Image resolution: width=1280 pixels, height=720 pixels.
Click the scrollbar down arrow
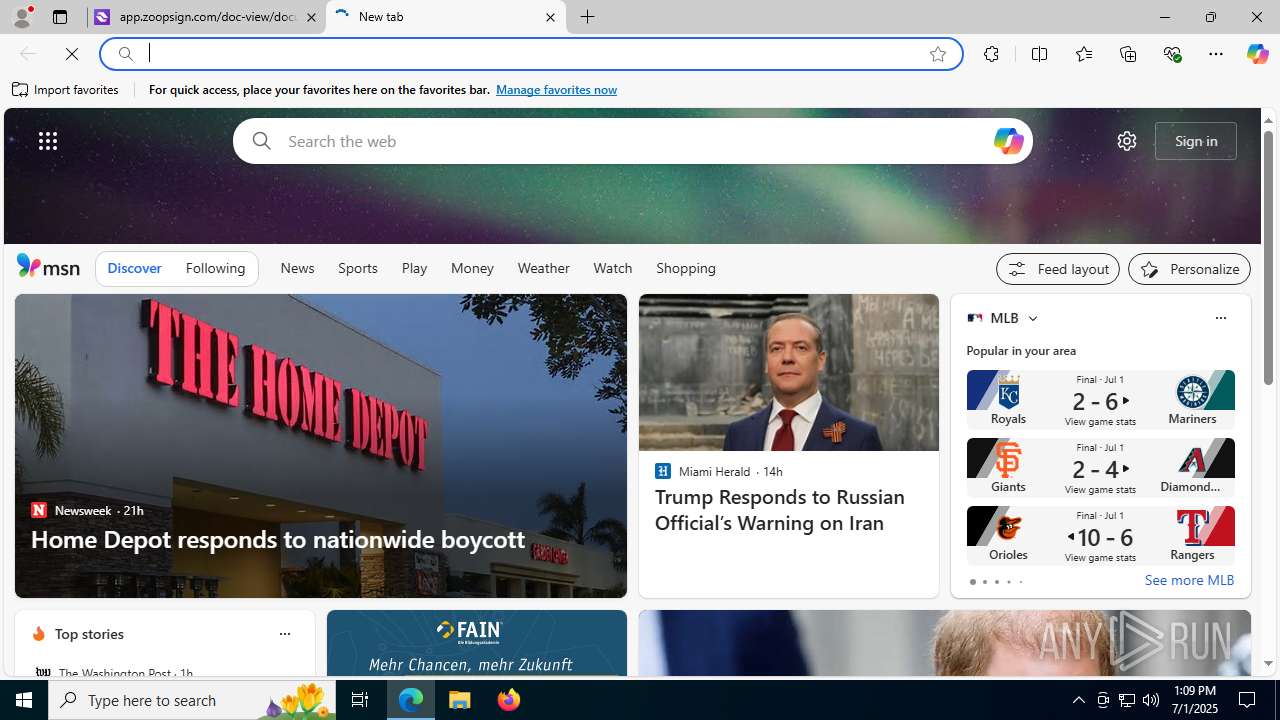point(1268,663)
